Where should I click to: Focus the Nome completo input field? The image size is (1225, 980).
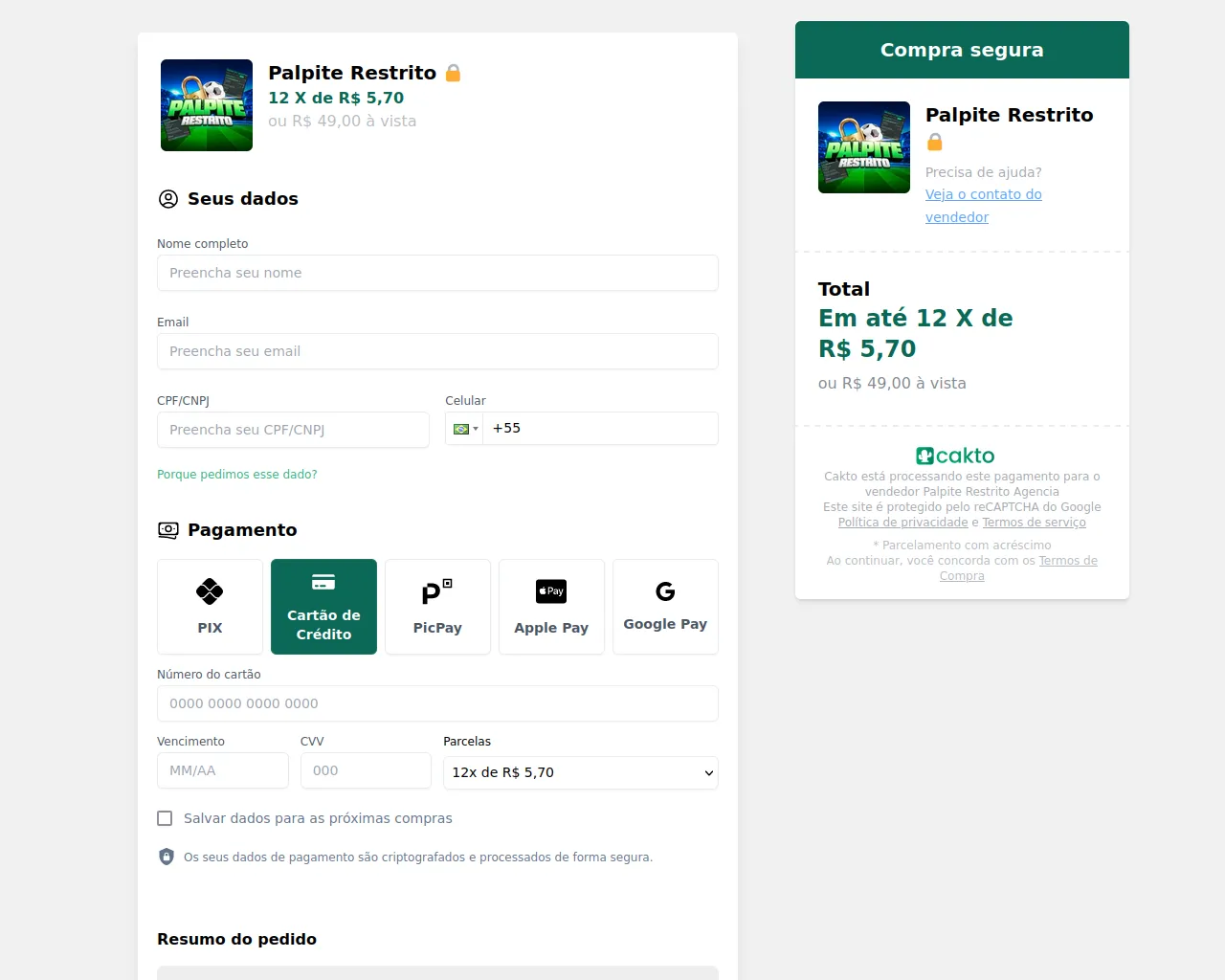[437, 273]
